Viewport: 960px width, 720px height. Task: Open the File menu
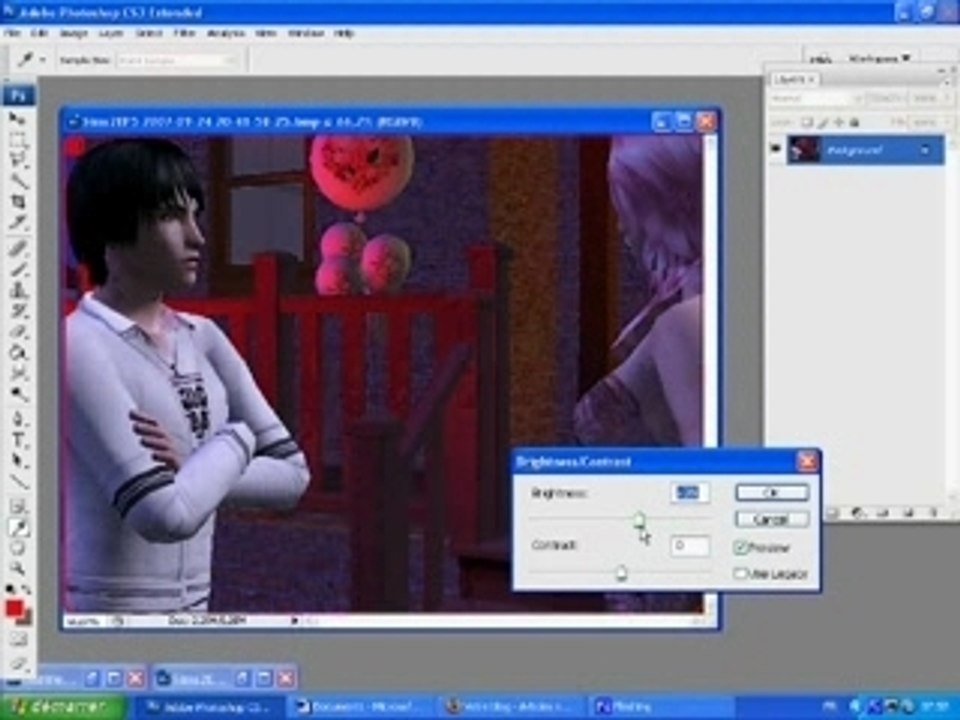point(12,33)
